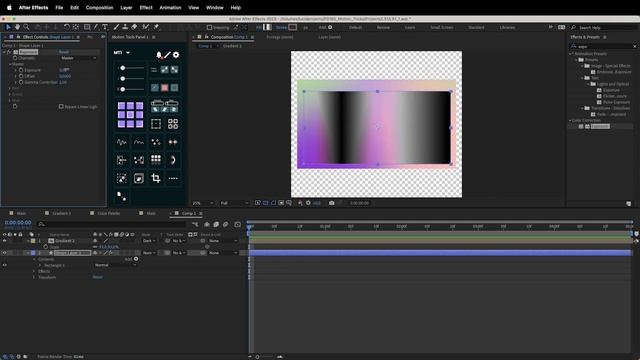640x360 pixels.
Task: Open Gradient 2 blending mode dropdown
Action: (149, 241)
